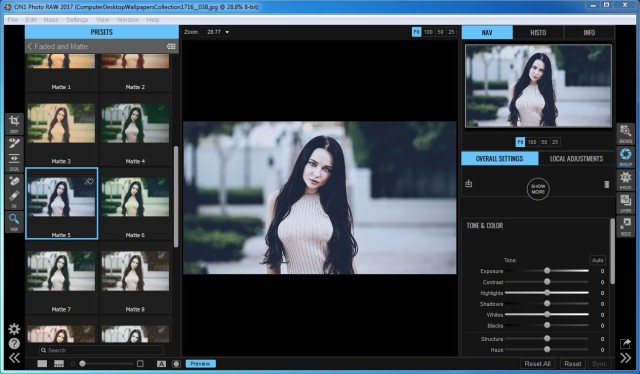Viewport: 640px width, 374px height.
Task: Toggle the mask view circle icon
Action: (x=176, y=363)
